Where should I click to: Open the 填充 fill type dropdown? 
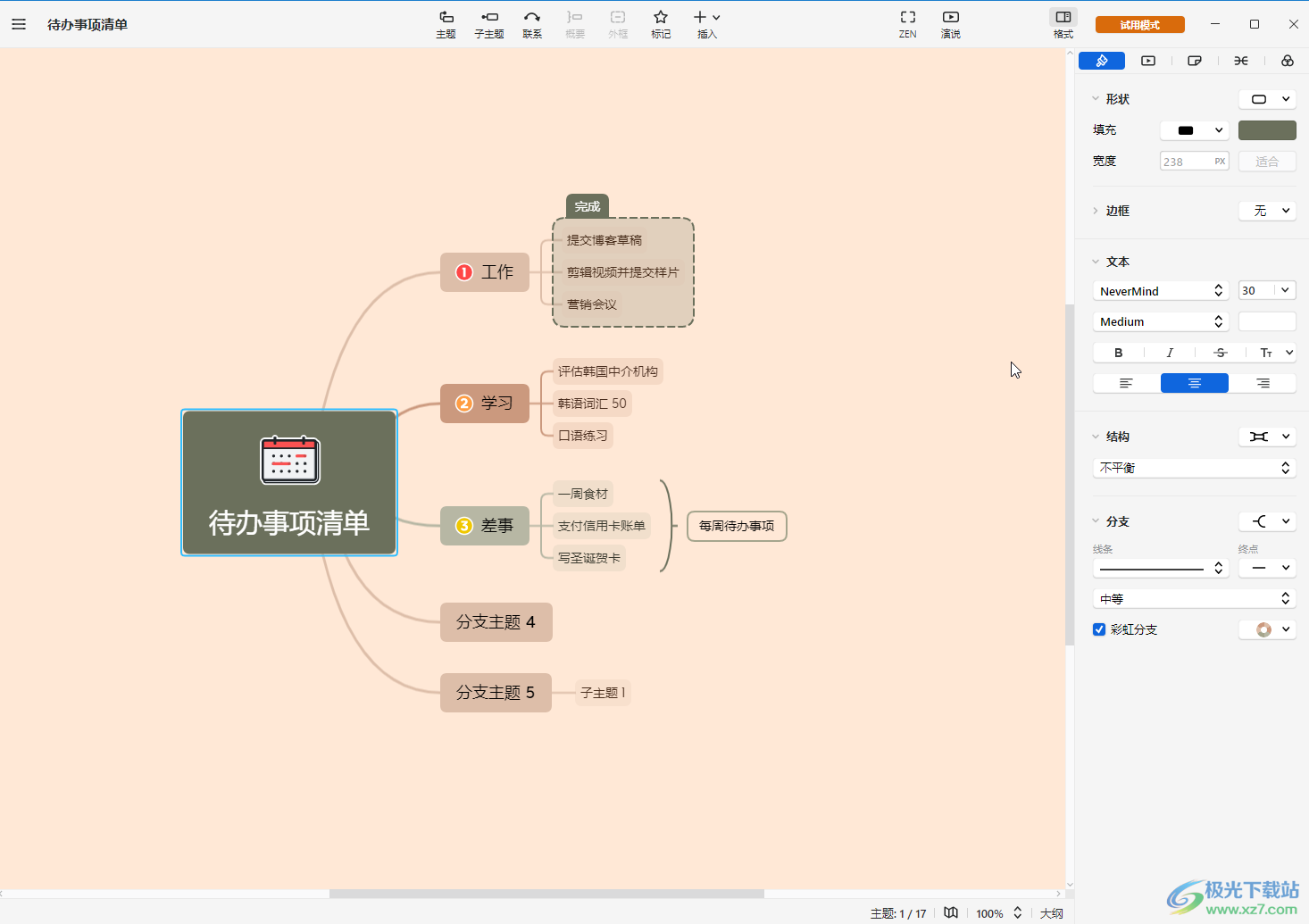tap(1195, 130)
